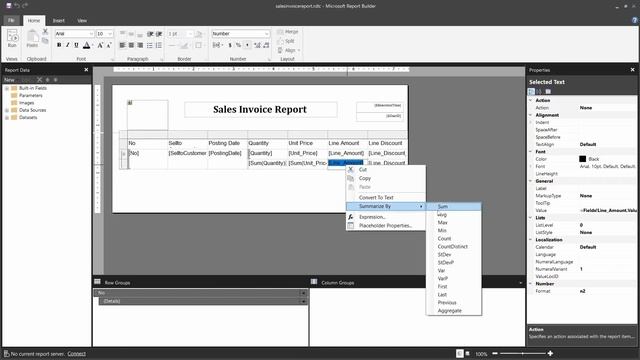
Task: Click Split in Layout group
Action: [286, 41]
